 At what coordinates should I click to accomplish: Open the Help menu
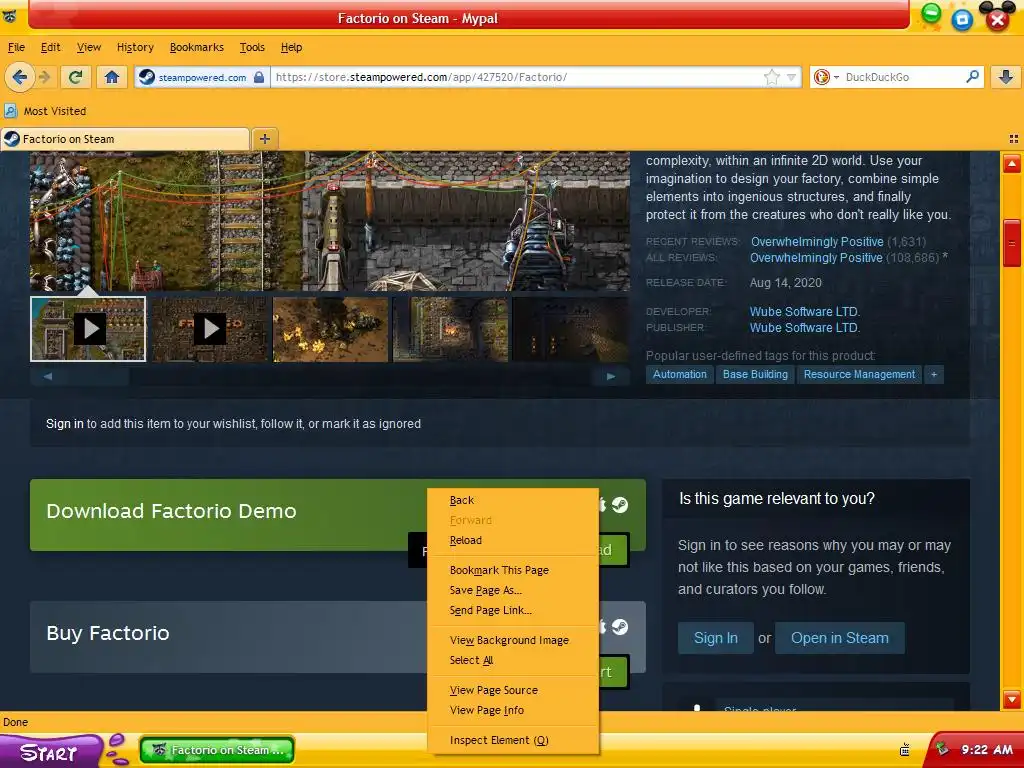(x=291, y=47)
